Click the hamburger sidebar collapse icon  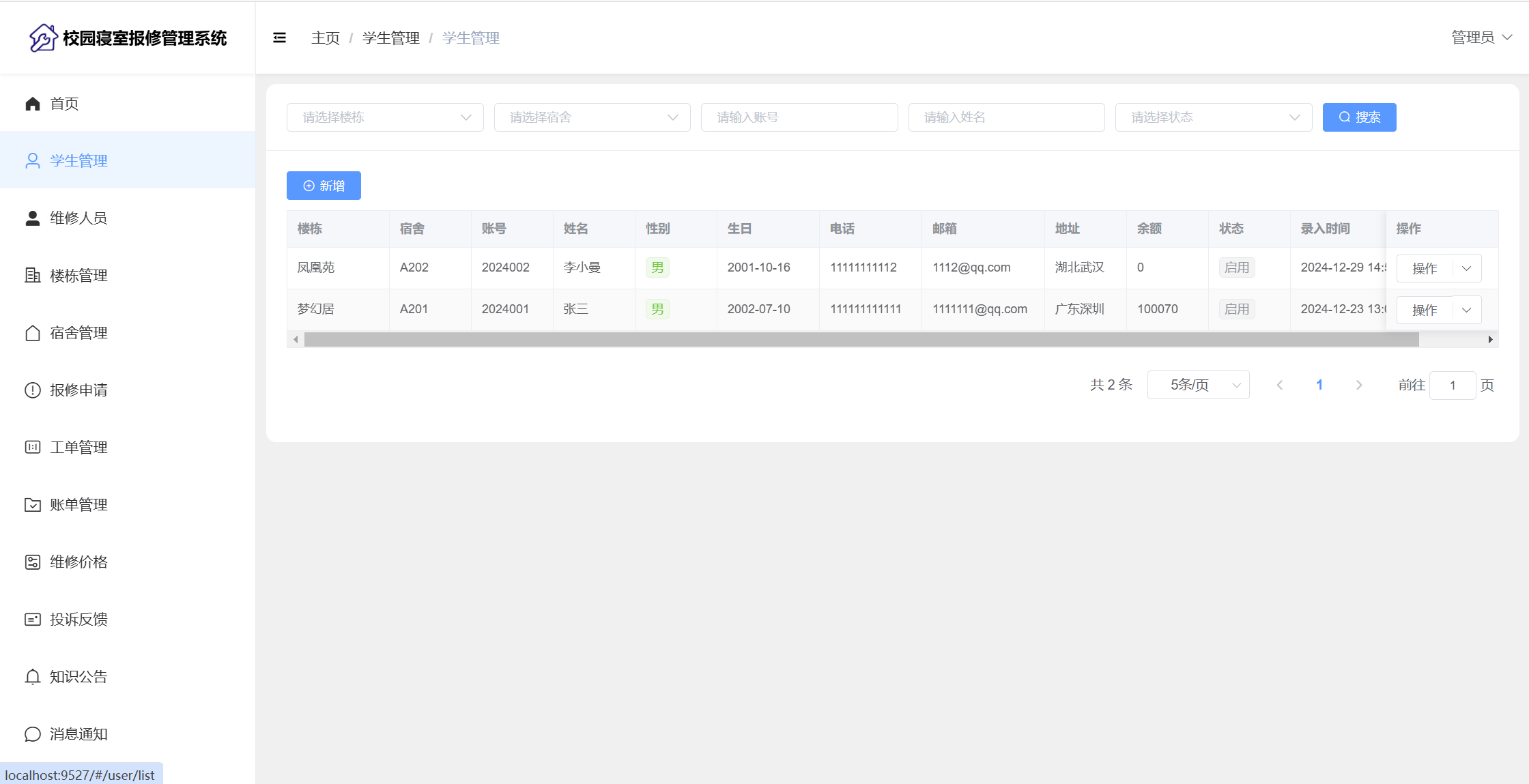[279, 38]
